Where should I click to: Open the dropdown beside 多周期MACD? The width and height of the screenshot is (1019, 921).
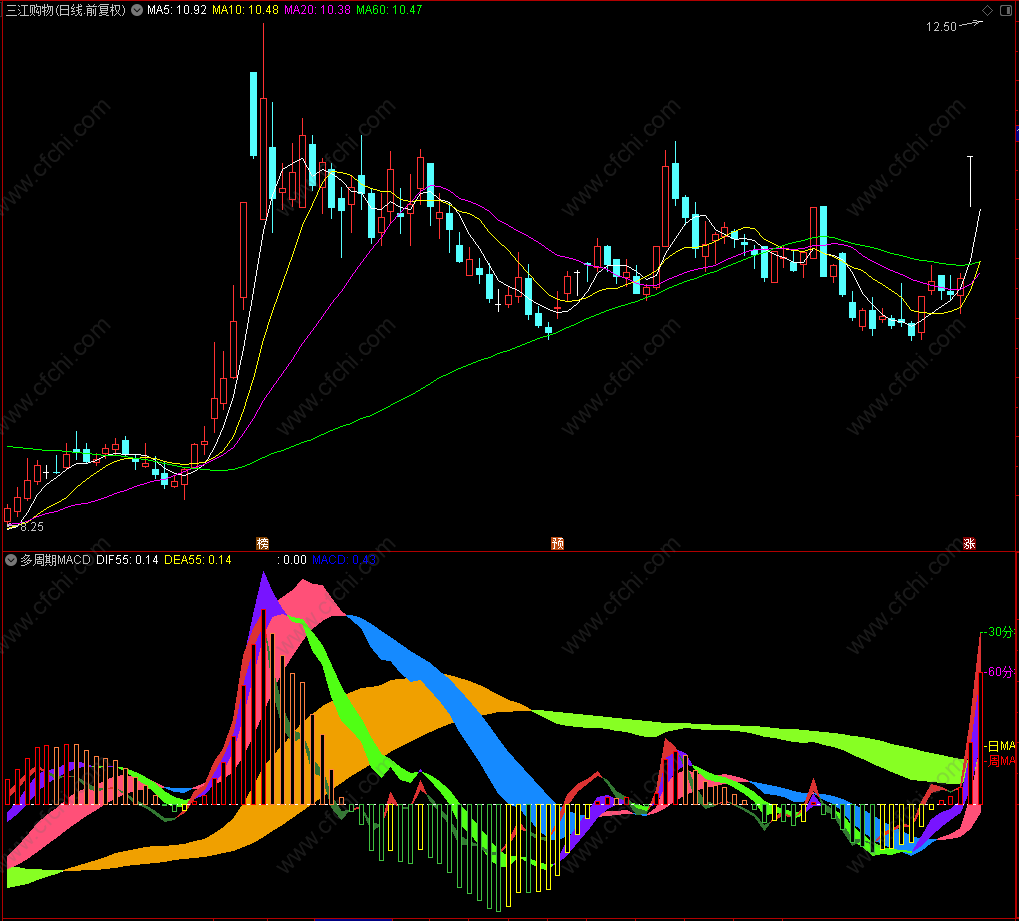point(11,560)
